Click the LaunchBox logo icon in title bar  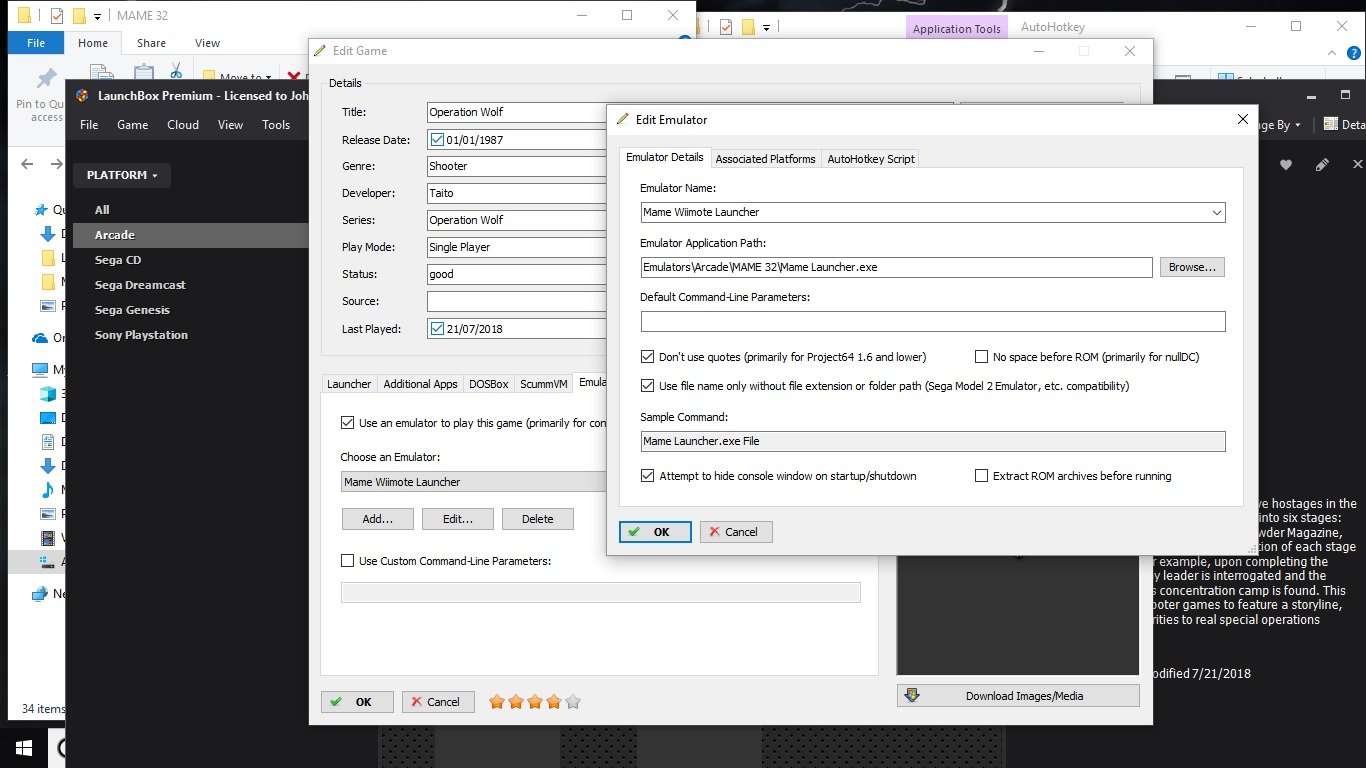(x=82, y=96)
